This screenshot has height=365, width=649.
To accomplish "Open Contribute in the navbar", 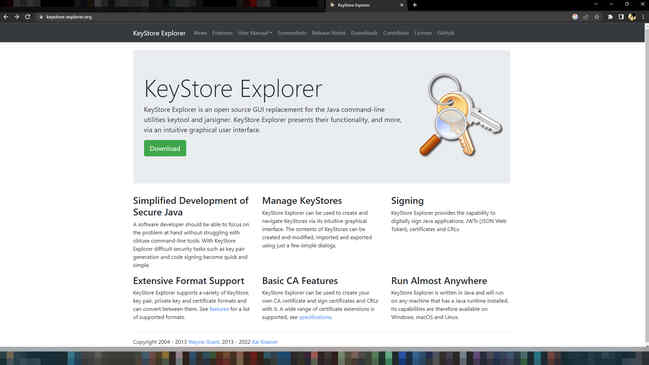I will pos(396,33).
